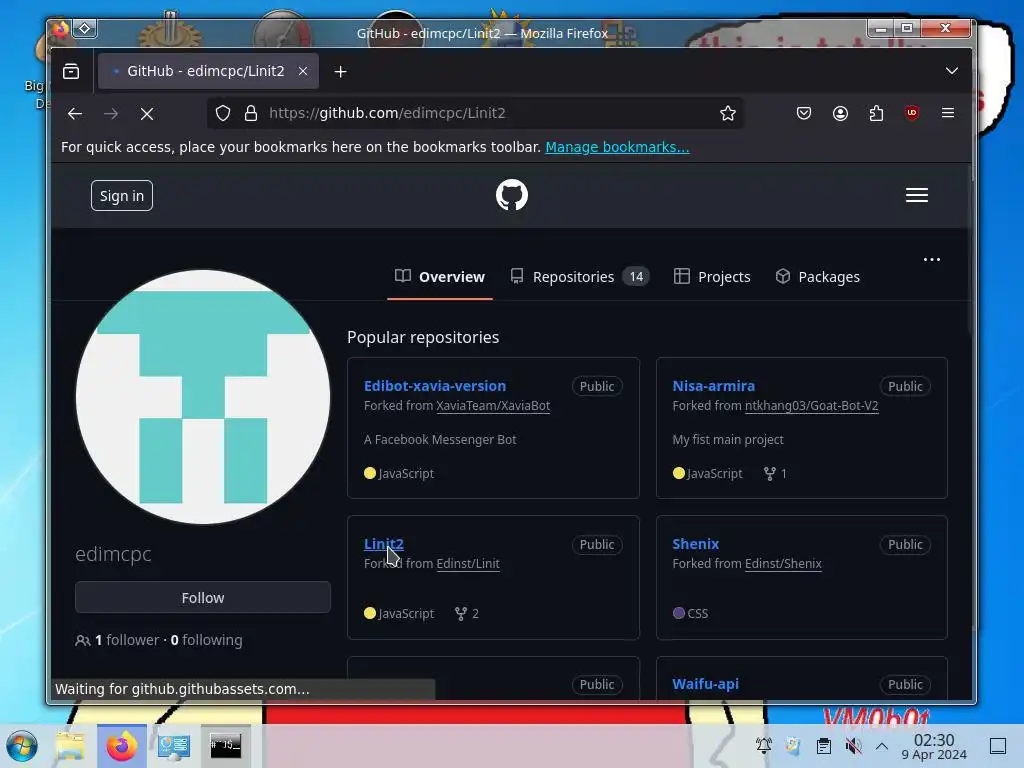Open the Windows Start button
Image resolution: width=1024 pixels, height=768 pixels.
[x=22, y=746]
